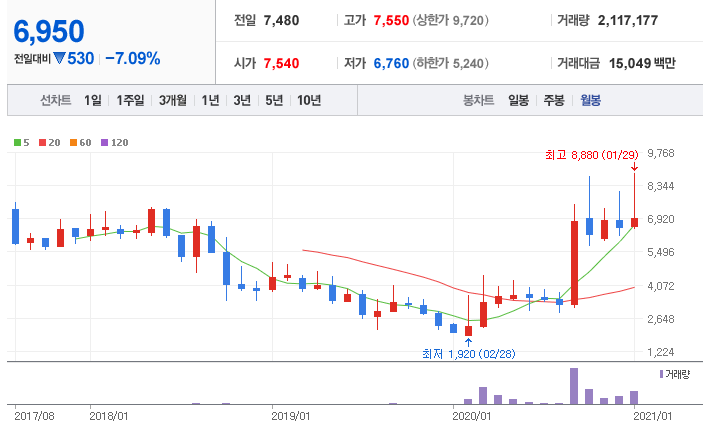Click the 봉차트 label

tap(478, 100)
